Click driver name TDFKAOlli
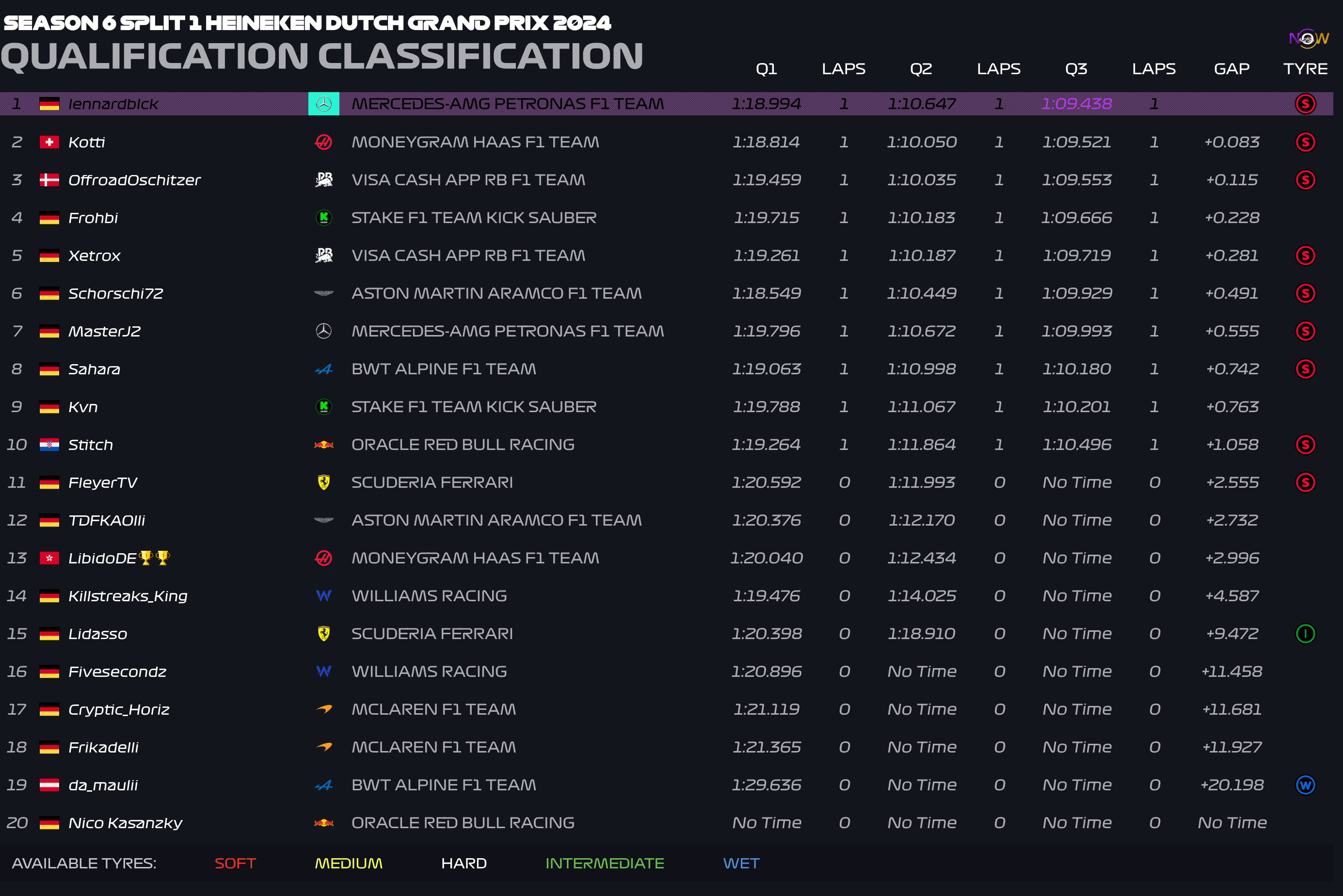Image resolution: width=1343 pixels, height=896 pixels. click(x=106, y=520)
